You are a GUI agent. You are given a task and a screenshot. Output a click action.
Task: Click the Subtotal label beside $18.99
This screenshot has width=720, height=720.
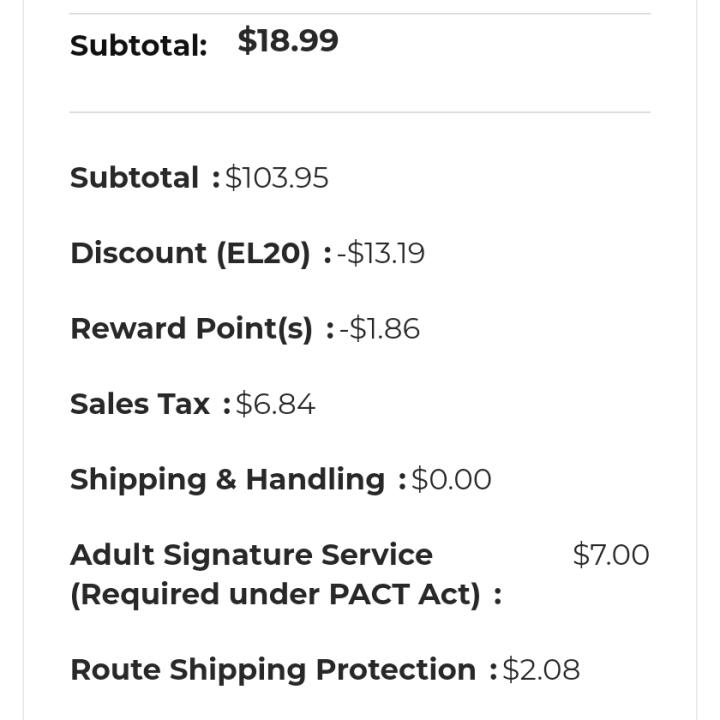pyautogui.click(x=138, y=46)
